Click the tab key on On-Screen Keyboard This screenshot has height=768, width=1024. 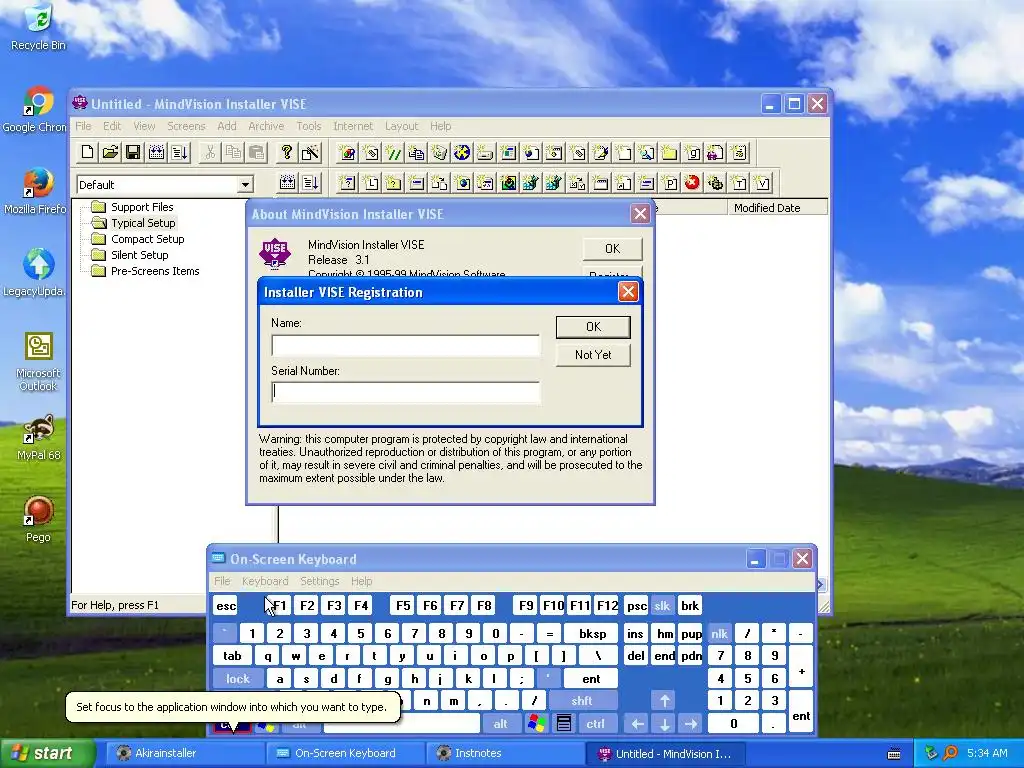tap(232, 656)
